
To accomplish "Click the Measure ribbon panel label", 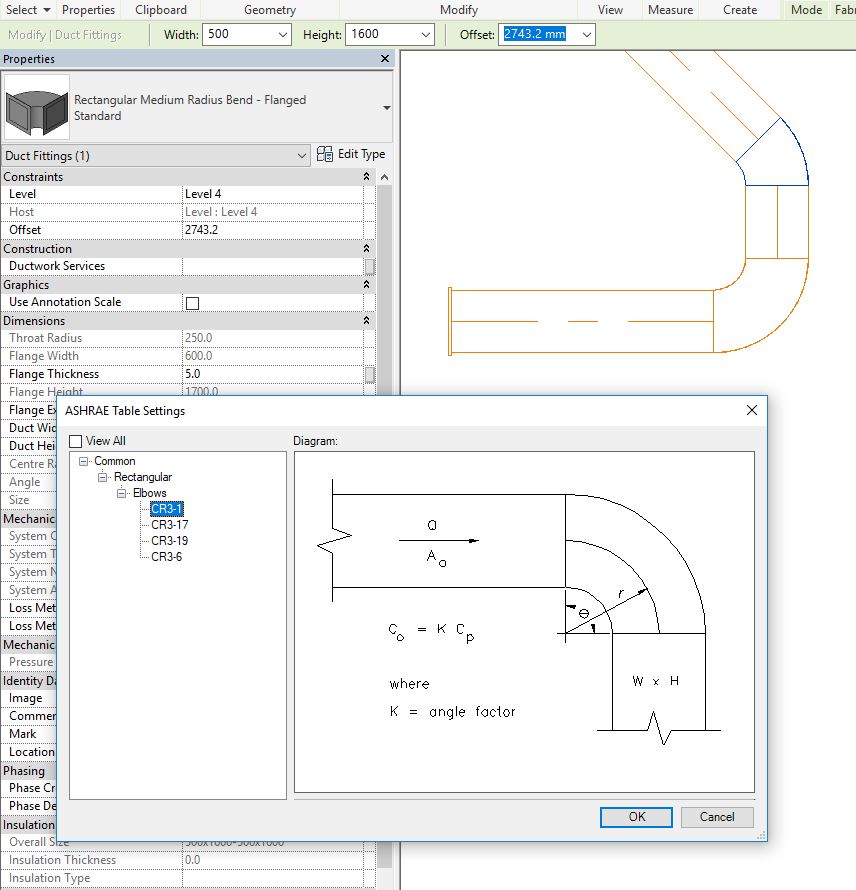I will pyautogui.click(x=670, y=10).
